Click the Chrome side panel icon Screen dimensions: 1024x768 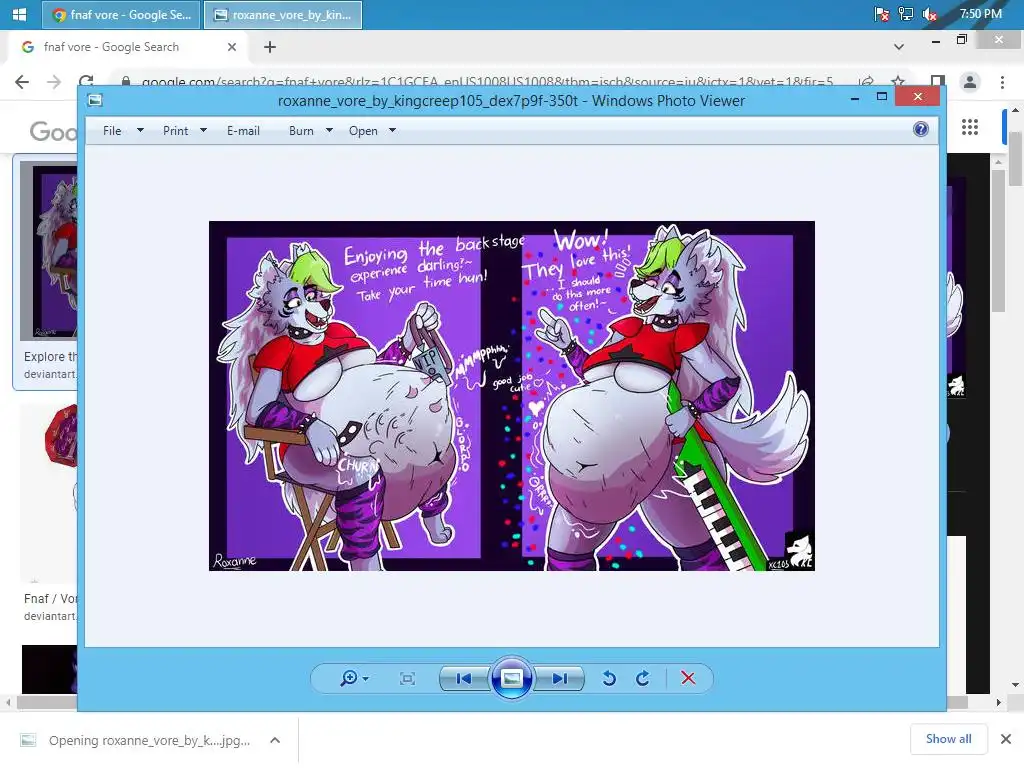(938, 82)
